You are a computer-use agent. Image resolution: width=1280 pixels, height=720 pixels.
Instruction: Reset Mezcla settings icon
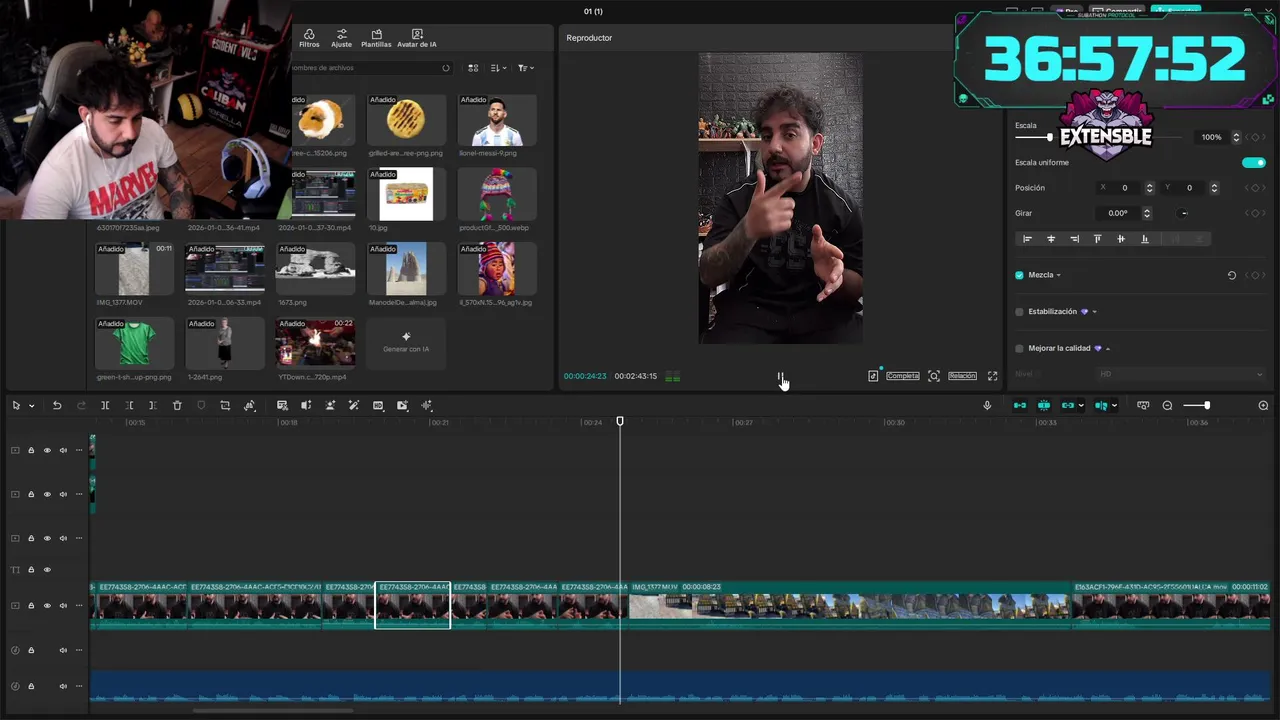coord(1231,275)
